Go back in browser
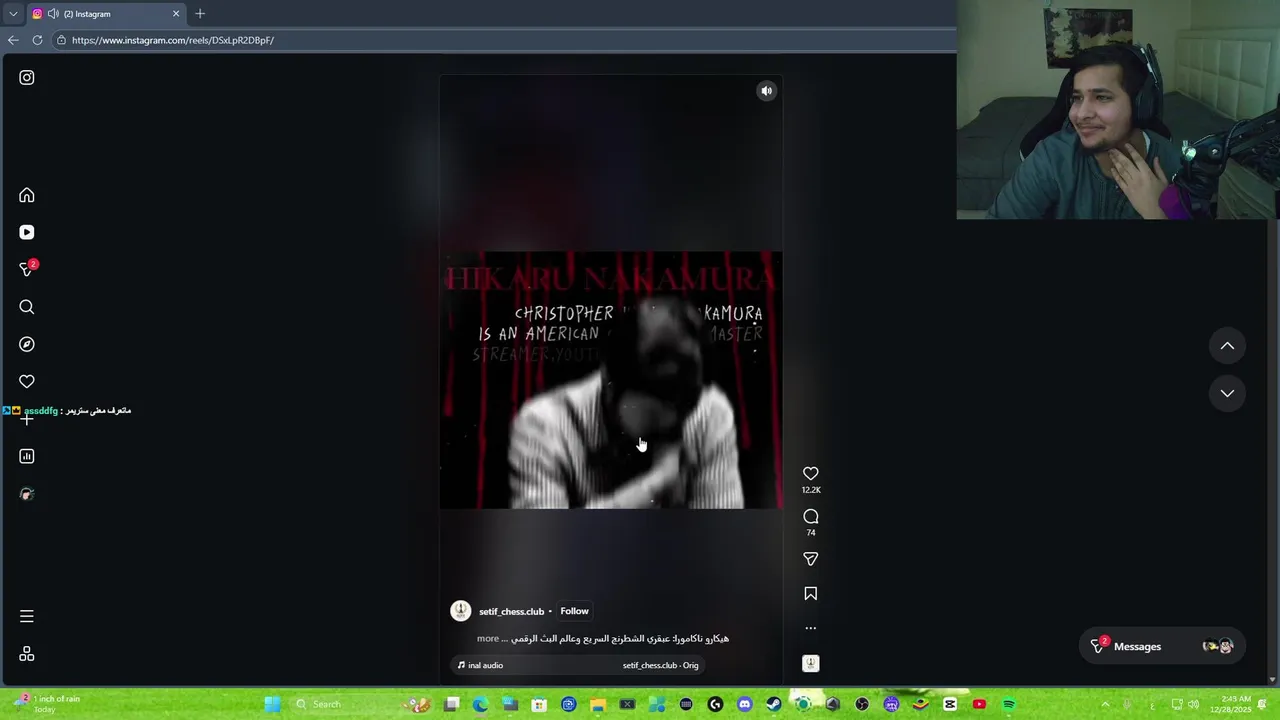The width and height of the screenshot is (1280, 720). click(13, 40)
